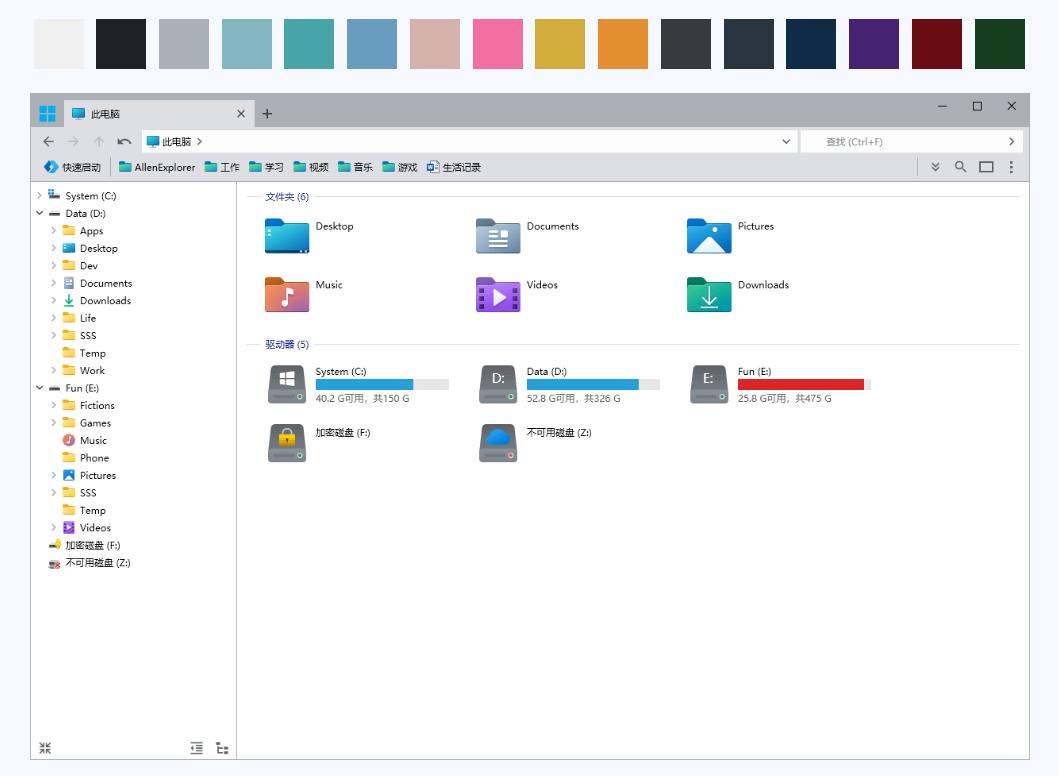Expand the Games folder node
This screenshot has width=1059, height=776.
pyautogui.click(x=53, y=423)
